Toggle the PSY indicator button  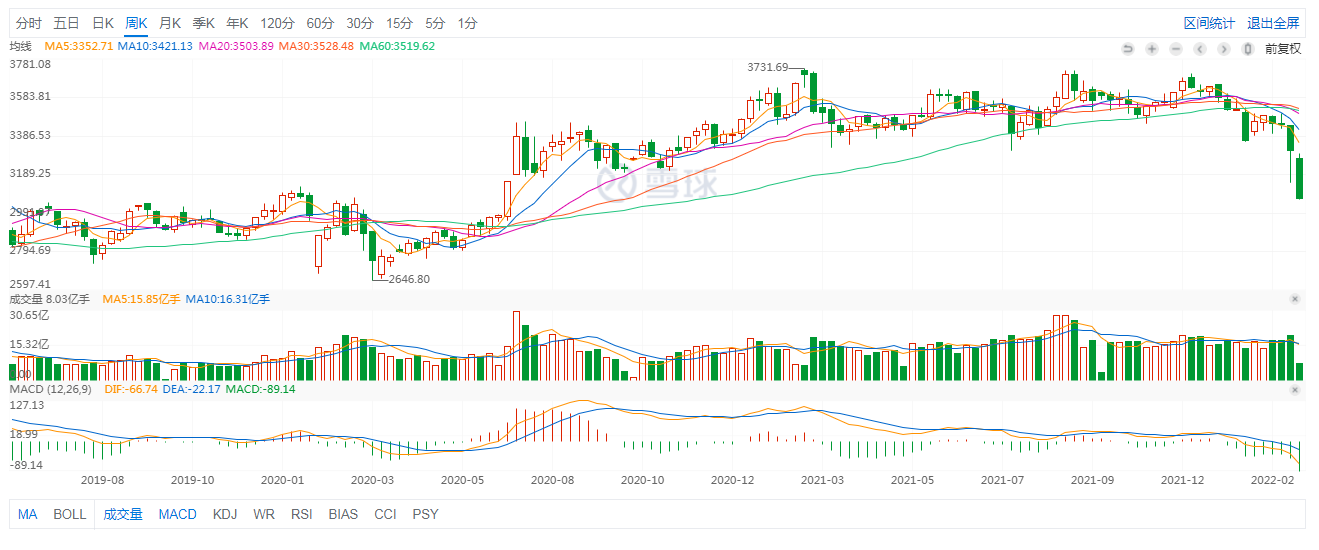pos(425,514)
